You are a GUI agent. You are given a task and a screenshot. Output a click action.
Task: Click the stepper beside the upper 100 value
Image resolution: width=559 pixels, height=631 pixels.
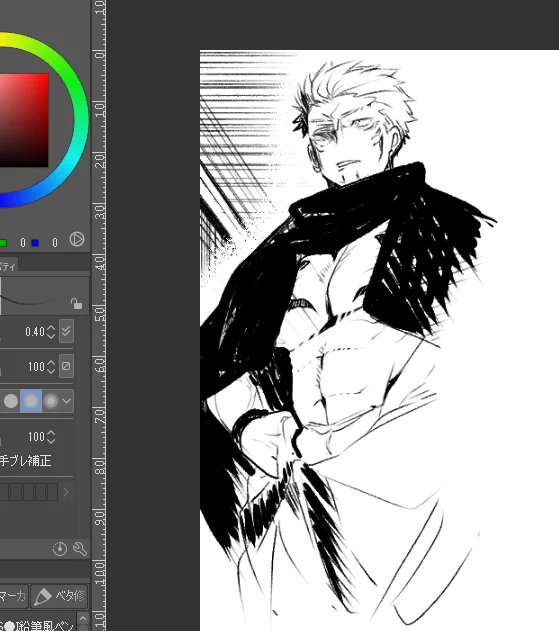coord(51,366)
